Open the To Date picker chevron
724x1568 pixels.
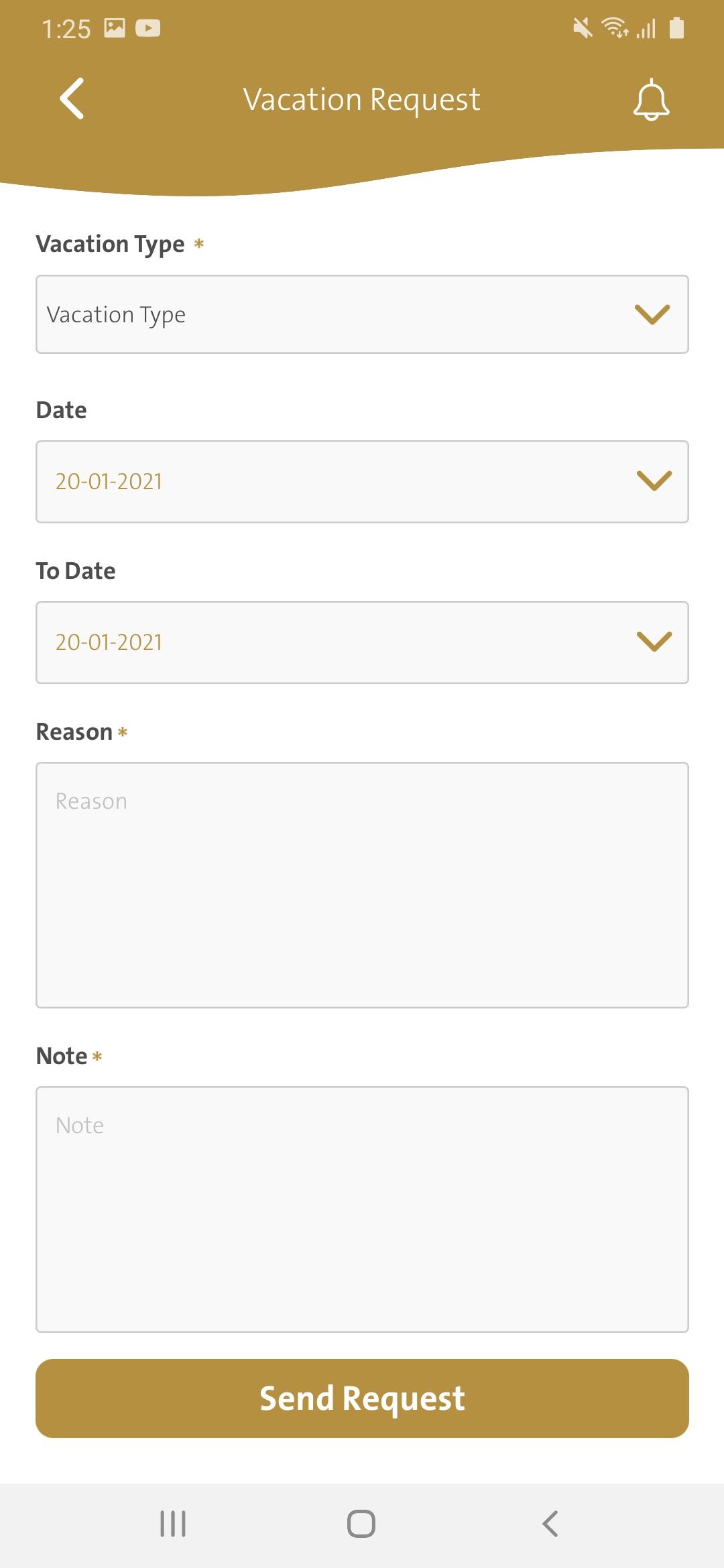pyautogui.click(x=654, y=641)
